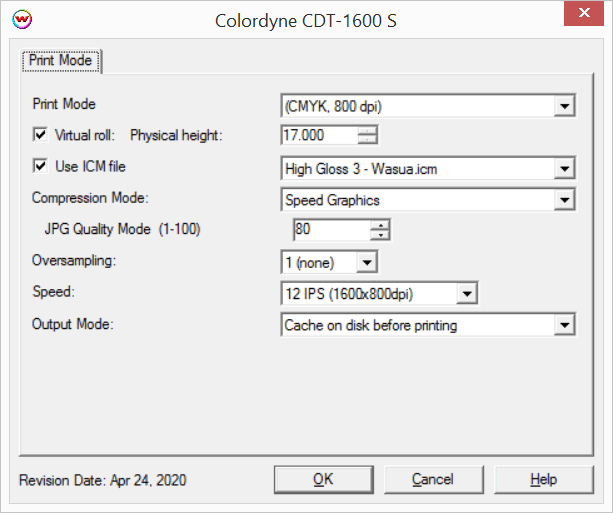Increase JPG Quality with up spinner arrow
The image size is (613, 513).
click(x=380, y=225)
